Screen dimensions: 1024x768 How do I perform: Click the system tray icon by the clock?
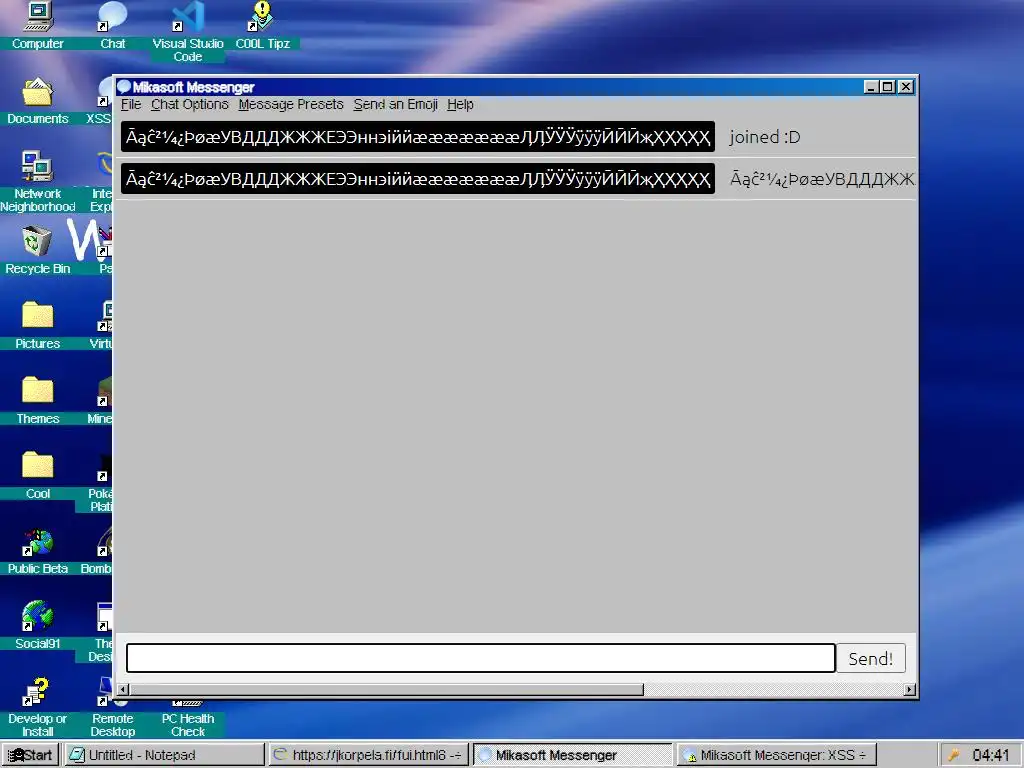tap(953, 756)
